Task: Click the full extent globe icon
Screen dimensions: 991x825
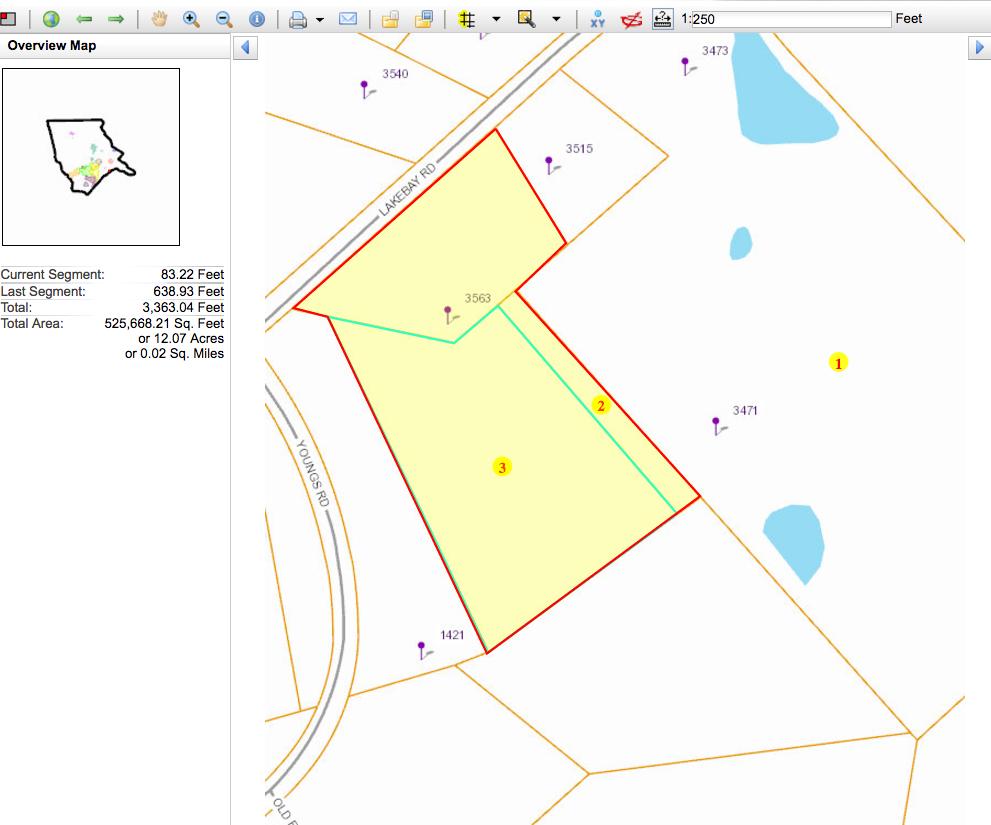Action: 51,19
